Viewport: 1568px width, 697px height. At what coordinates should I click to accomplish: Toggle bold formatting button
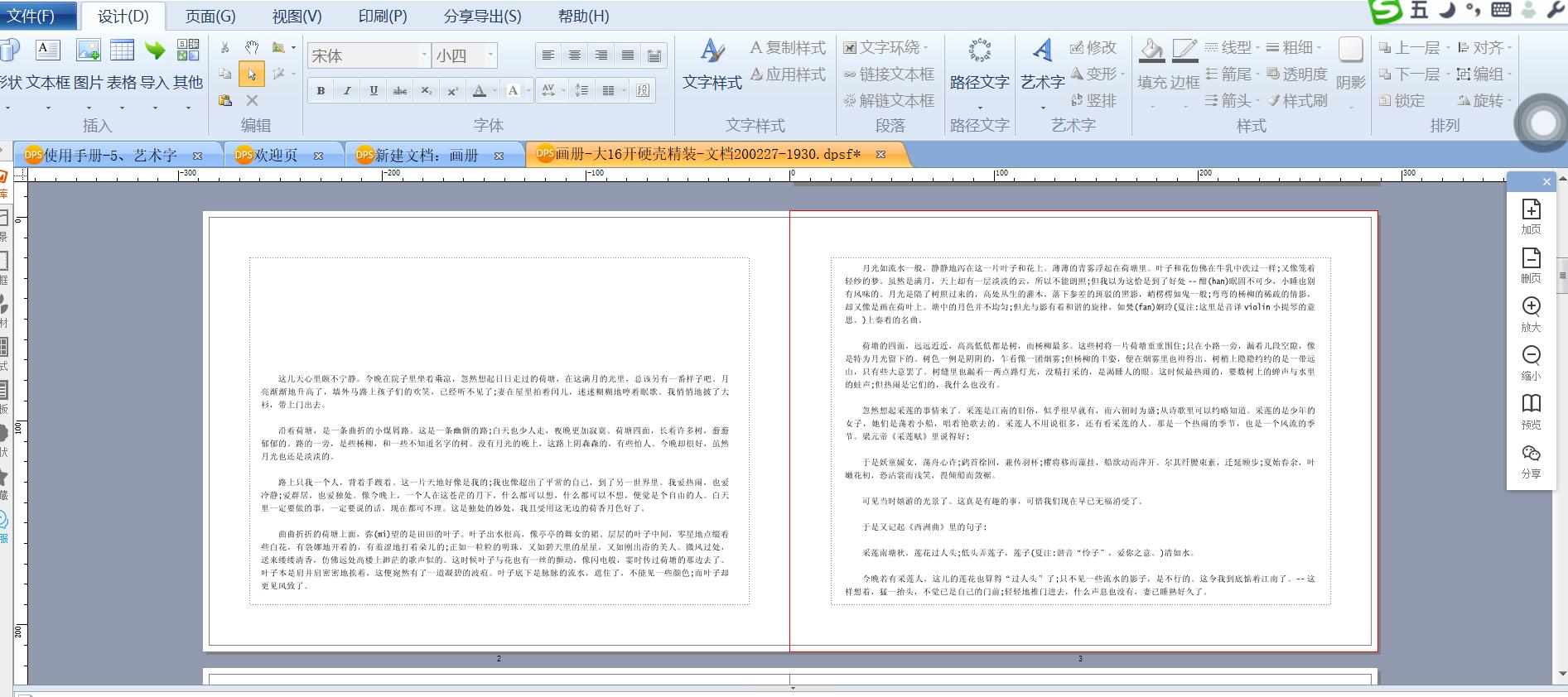pyautogui.click(x=321, y=90)
